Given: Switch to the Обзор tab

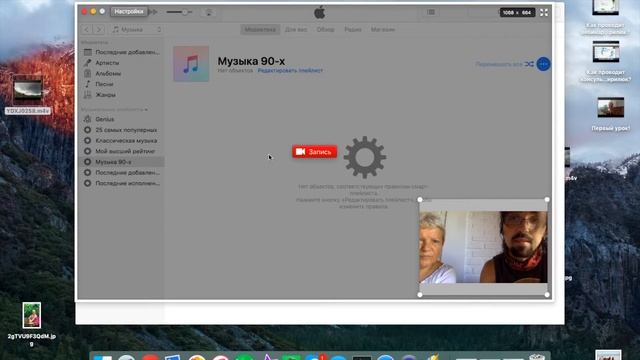Looking at the screenshot, I should [x=325, y=29].
